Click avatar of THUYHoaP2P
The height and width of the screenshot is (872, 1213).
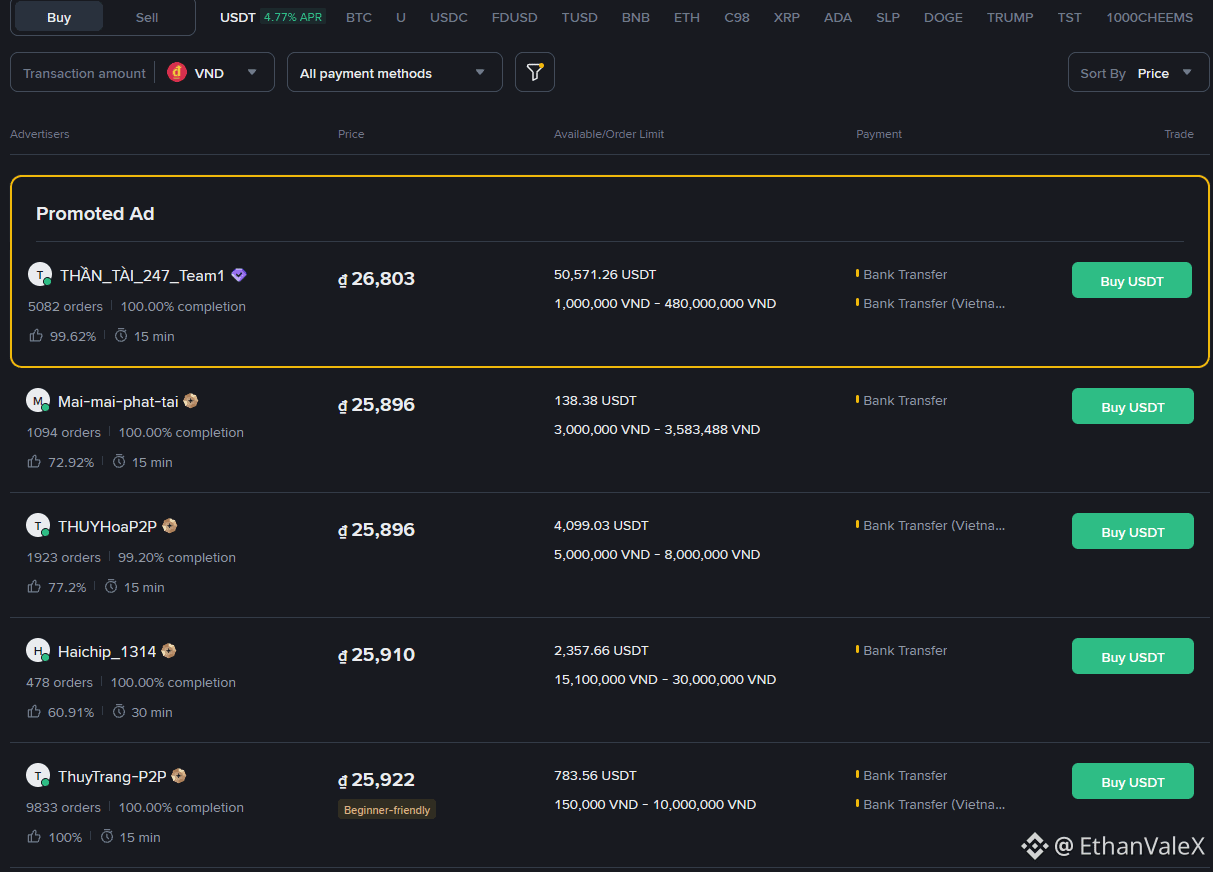click(38, 526)
